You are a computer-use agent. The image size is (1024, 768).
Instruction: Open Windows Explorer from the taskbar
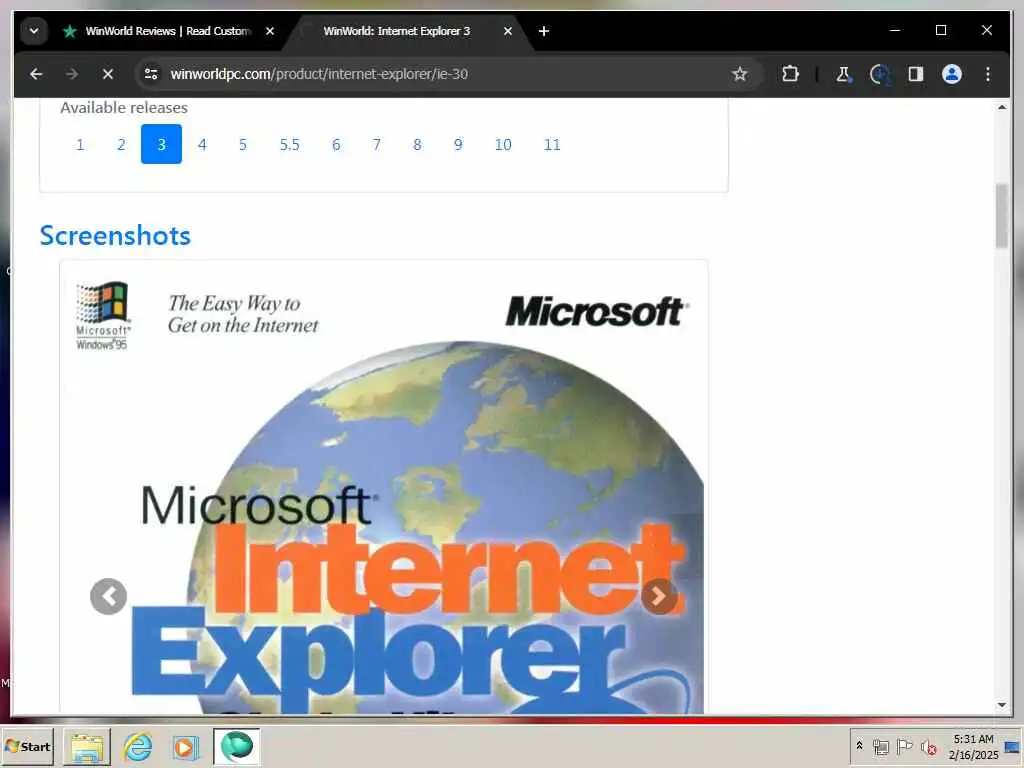[87, 746]
